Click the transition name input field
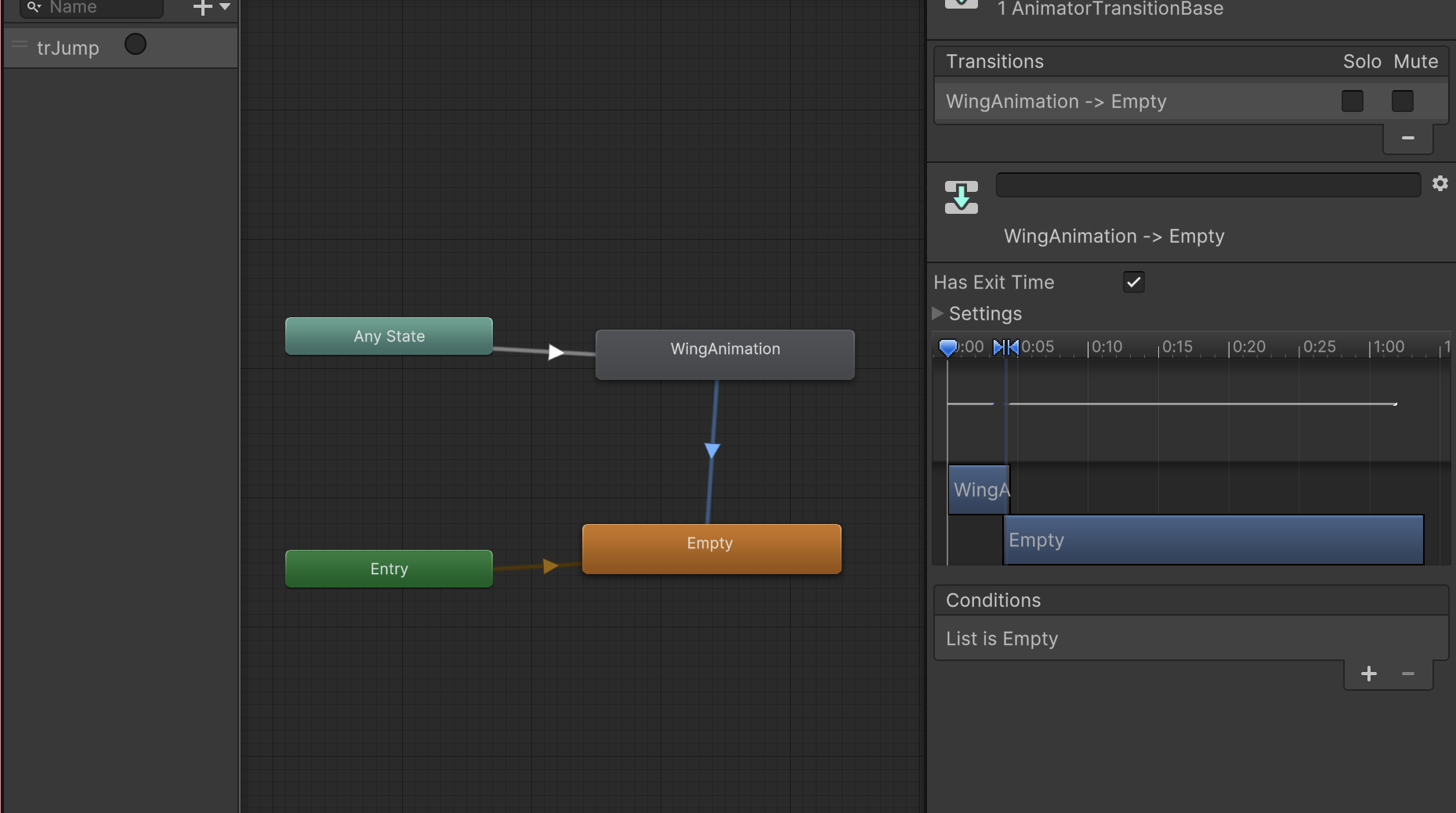Image resolution: width=1456 pixels, height=813 pixels. [1207, 184]
